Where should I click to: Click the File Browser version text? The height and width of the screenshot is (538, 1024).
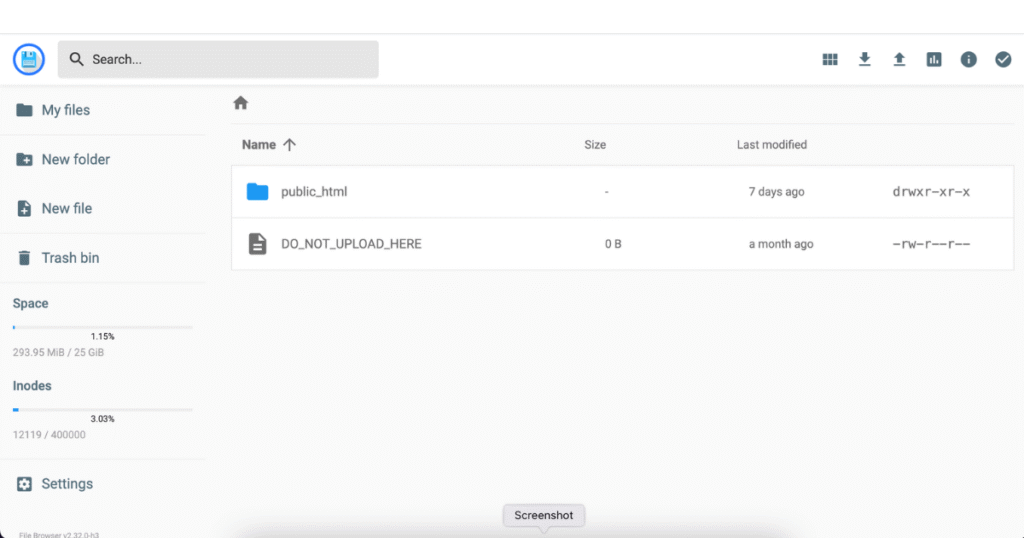(x=59, y=535)
